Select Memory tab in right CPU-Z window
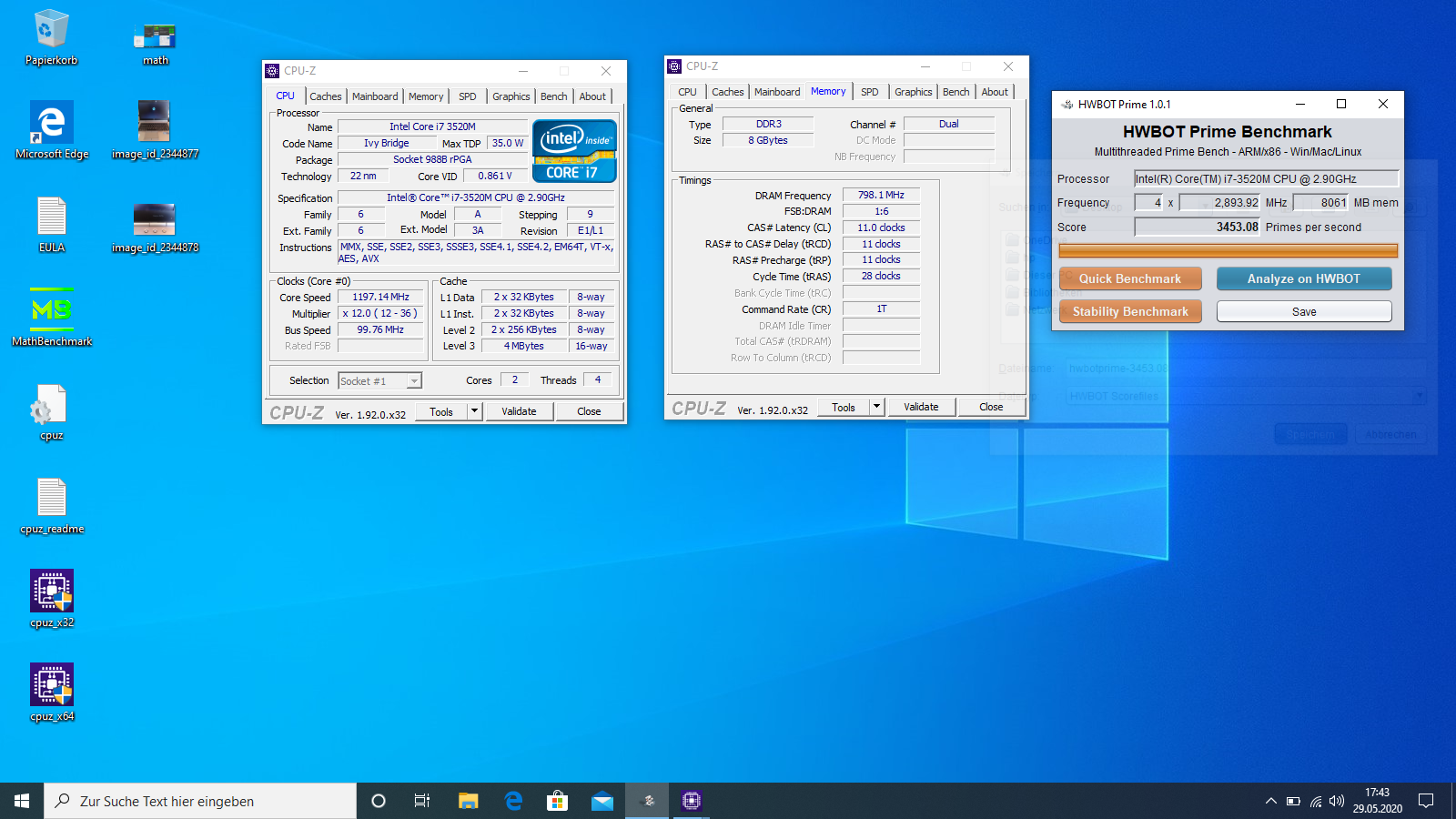Screen dimensions: 1456x819 pos(828,91)
